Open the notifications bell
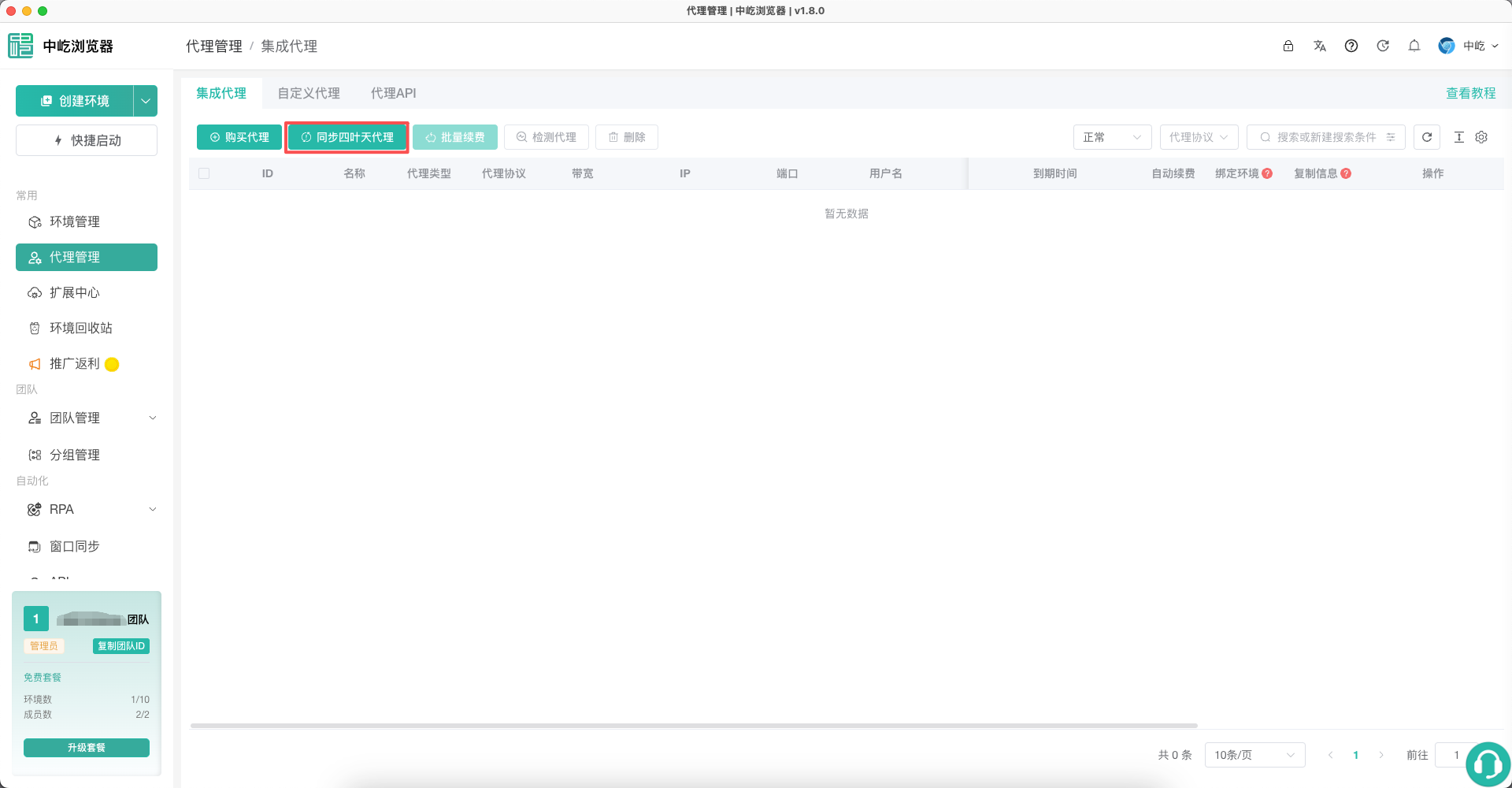 click(1414, 46)
